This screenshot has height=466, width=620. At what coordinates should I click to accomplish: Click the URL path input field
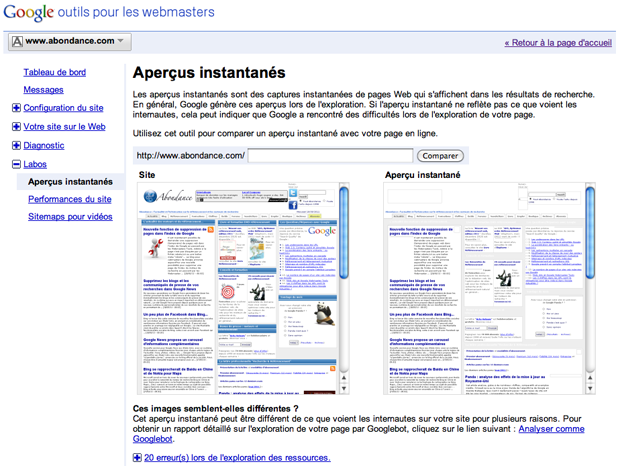pyautogui.click(x=330, y=156)
